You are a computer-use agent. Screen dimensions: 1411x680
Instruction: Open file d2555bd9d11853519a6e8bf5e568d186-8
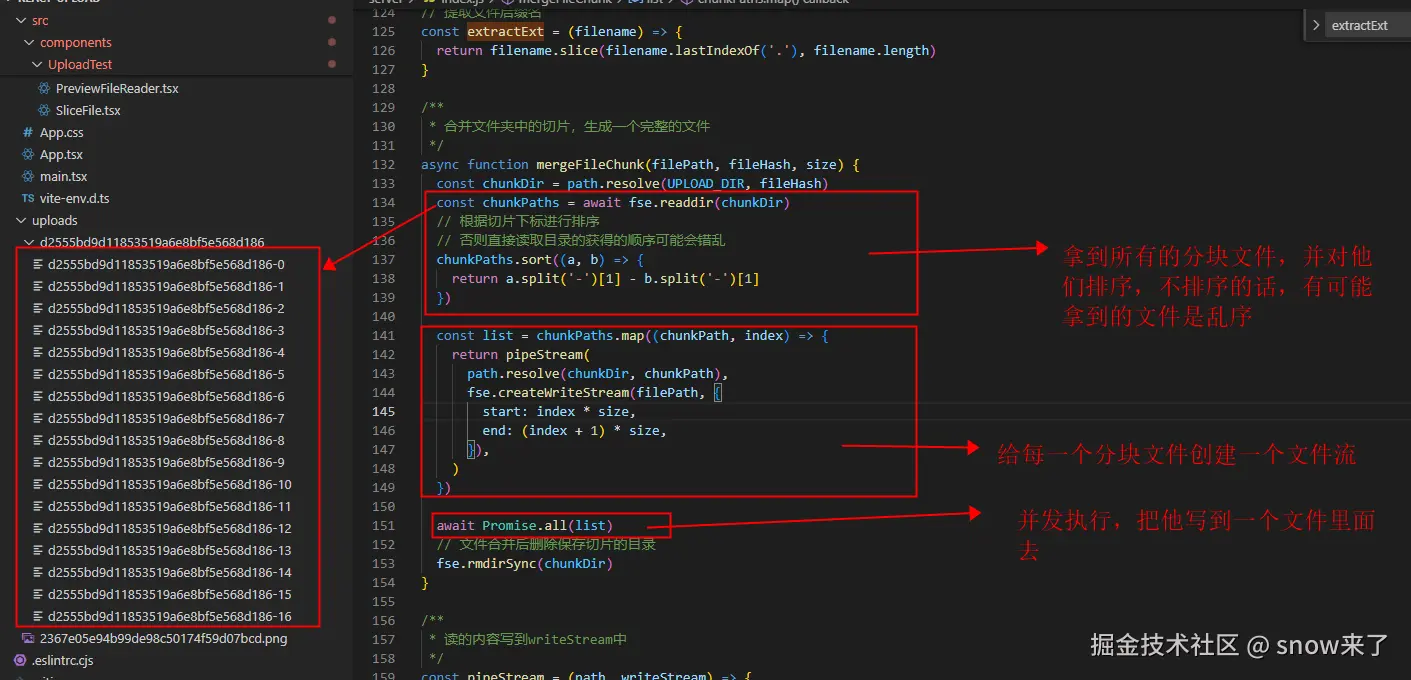[x=166, y=440]
